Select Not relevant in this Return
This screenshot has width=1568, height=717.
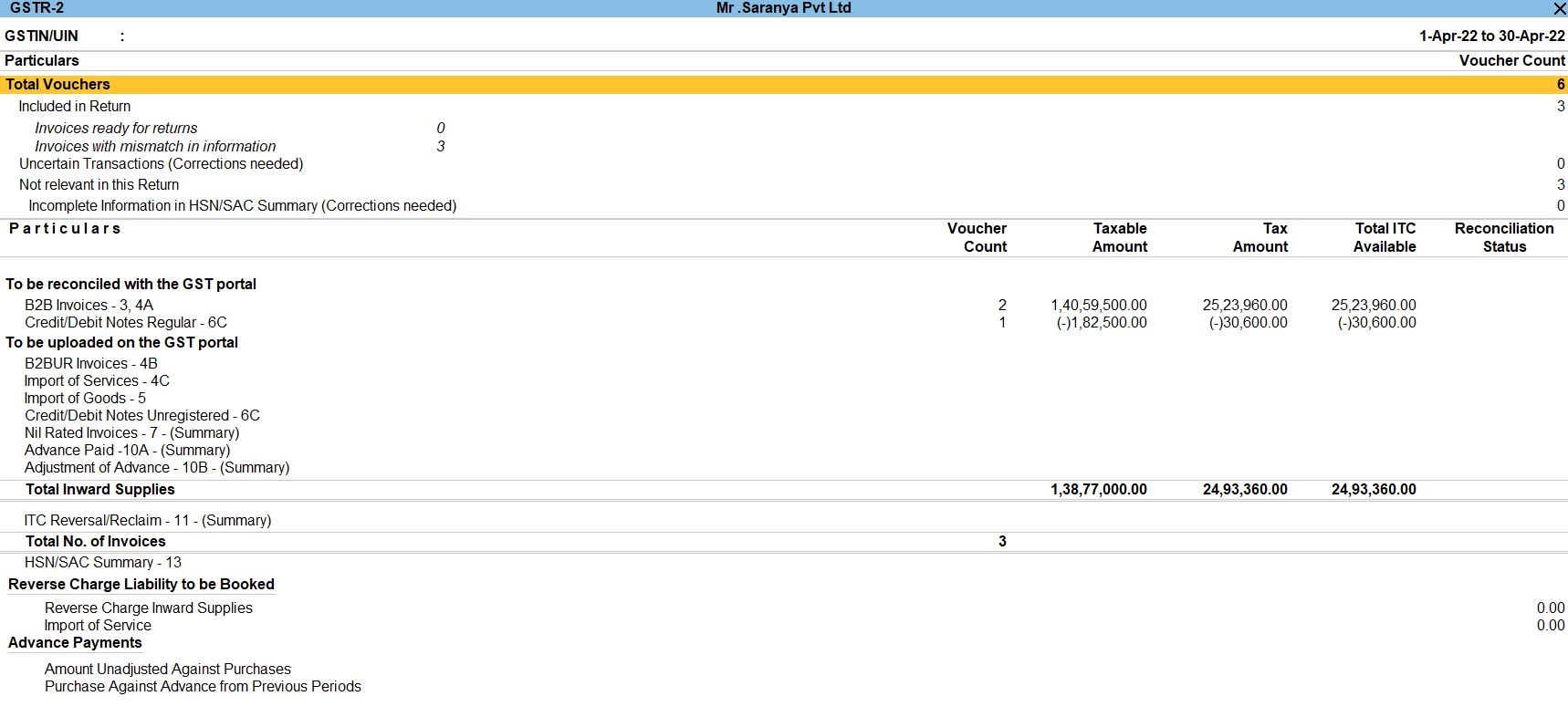click(x=99, y=184)
